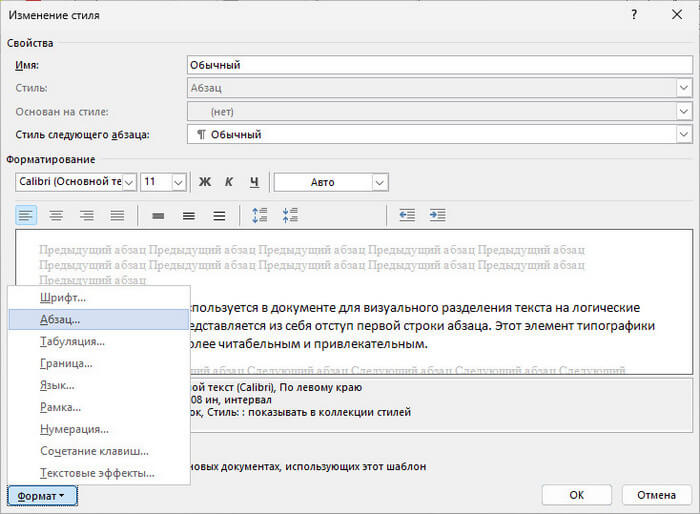Align paragraph text to the left

[26, 216]
